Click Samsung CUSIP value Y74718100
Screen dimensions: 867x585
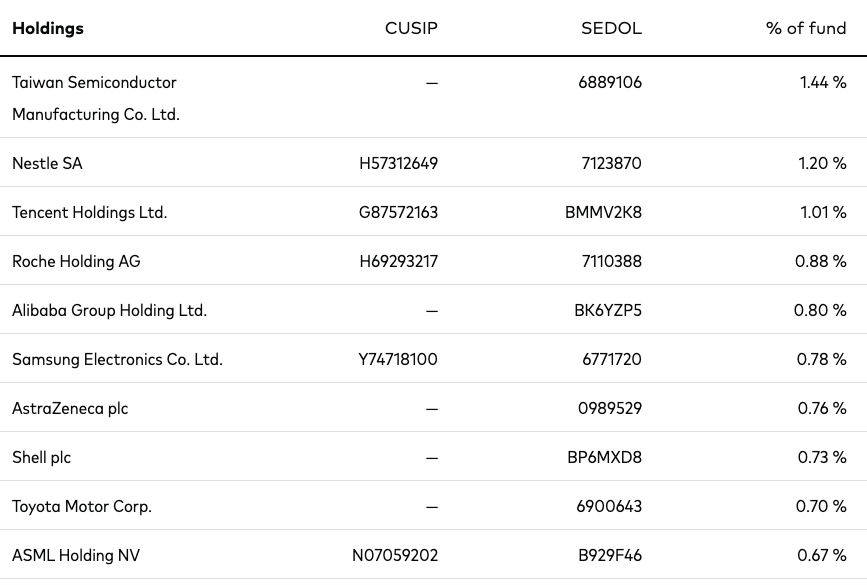(398, 359)
